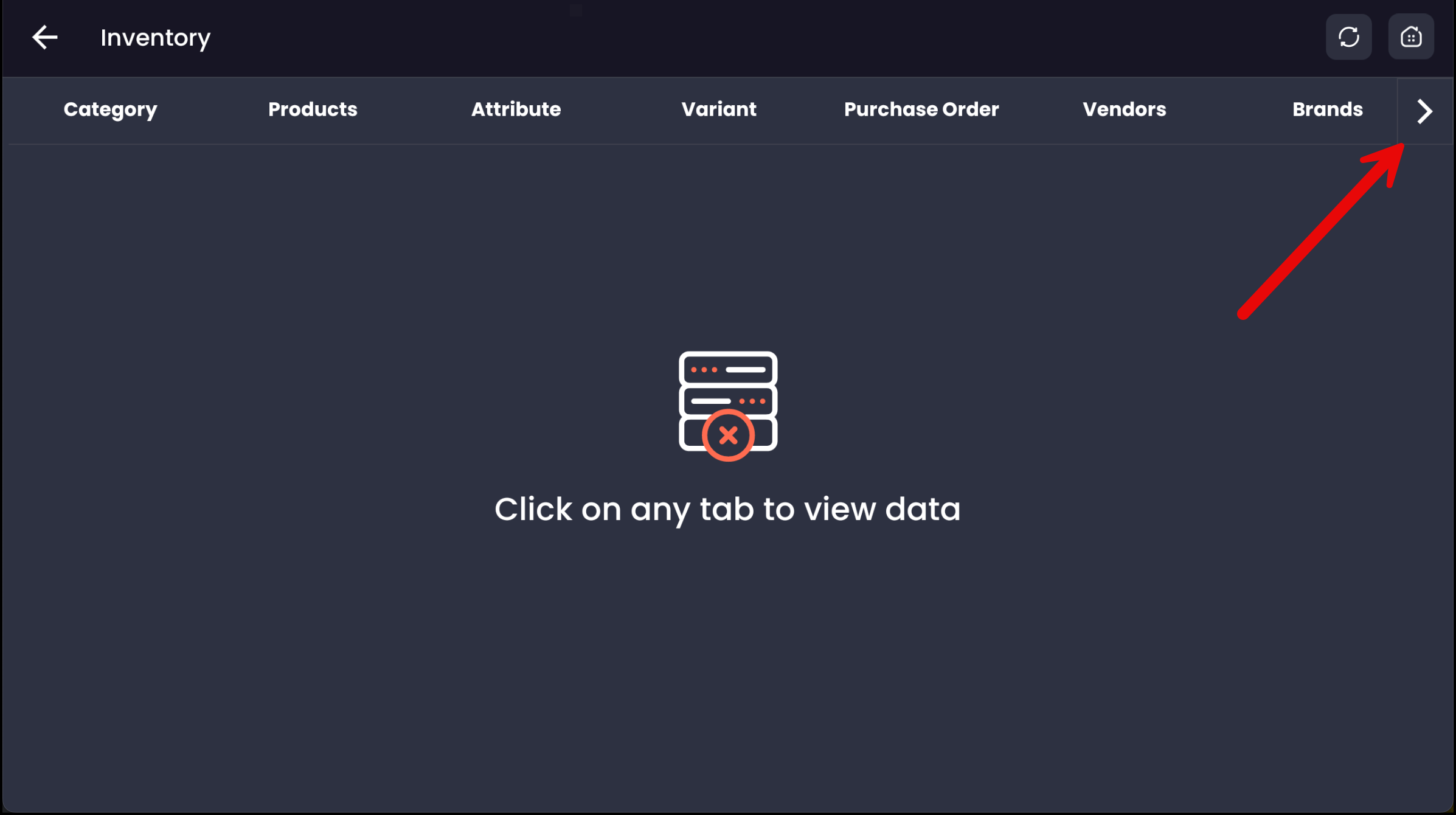1456x815 pixels.
Task: Open the Products tab
Action: tap(313, 109)
